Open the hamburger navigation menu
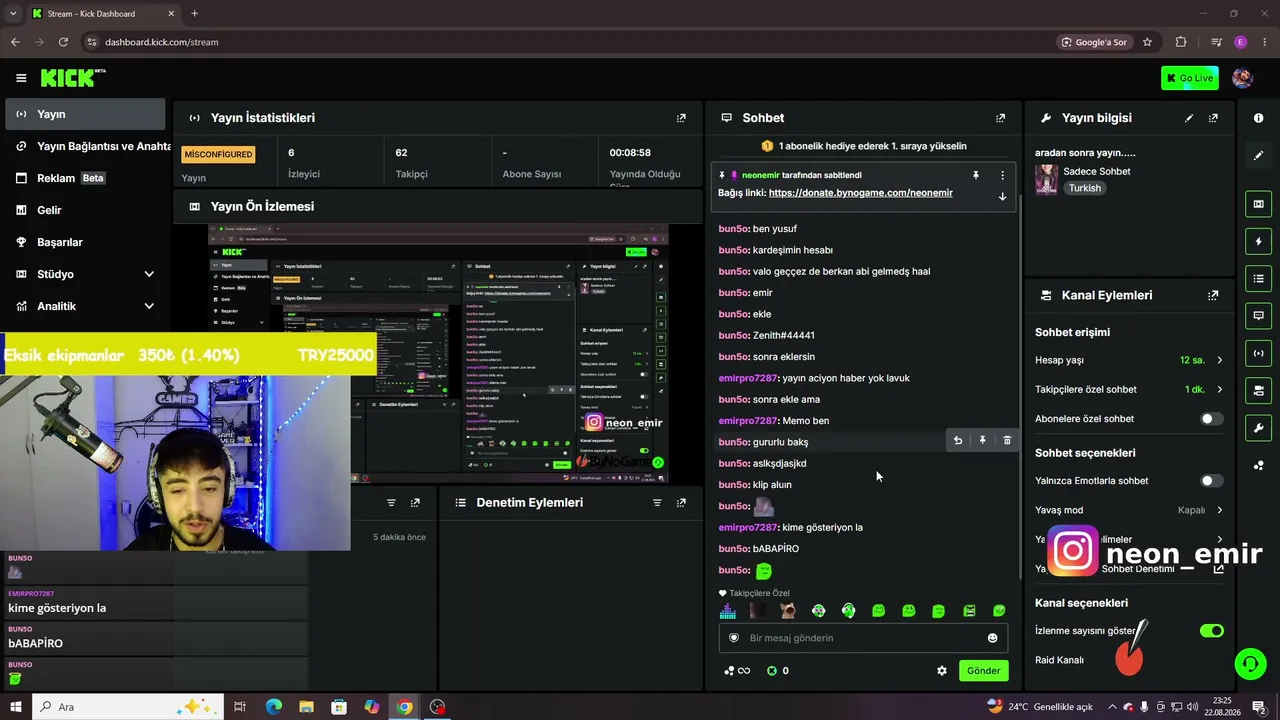 [21, 78]
